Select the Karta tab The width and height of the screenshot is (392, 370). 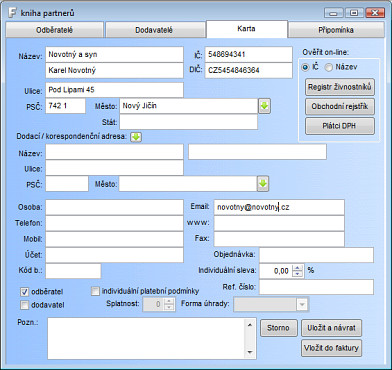click(x=247, y=29)
